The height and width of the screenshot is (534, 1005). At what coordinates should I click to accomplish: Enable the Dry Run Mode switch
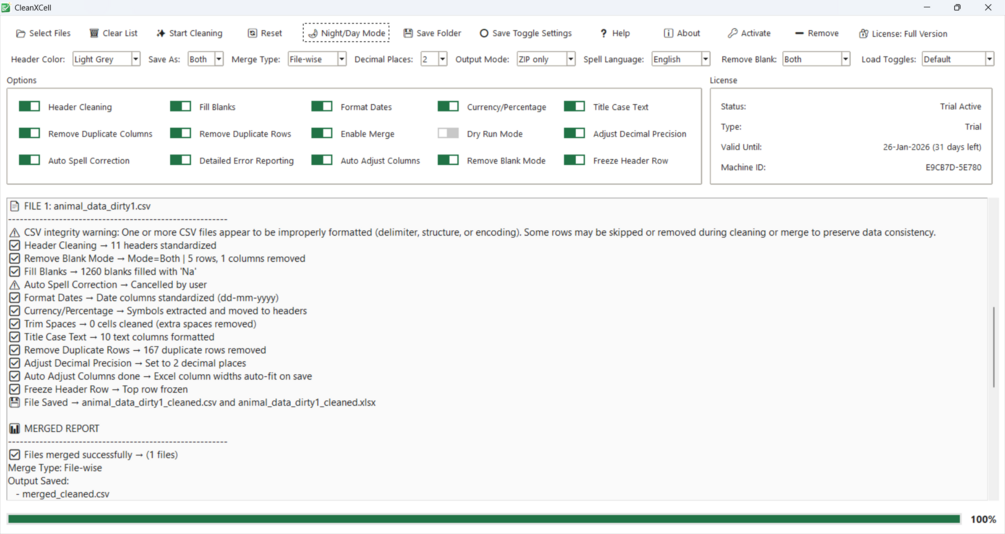pyautogui.click(x=448, y=133)
